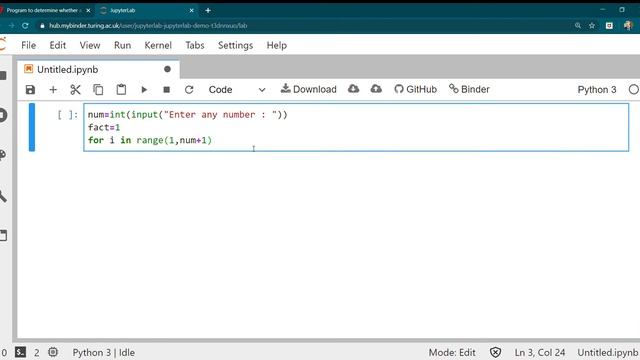Screen dimensions: 640x360
Task: Open the browser profile avatar
Action: (628, 25)
